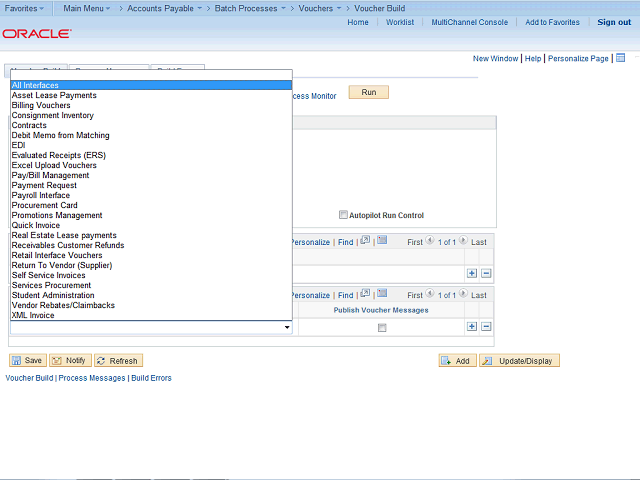640x480 pixels.
Task: Open the Build Errors footer link
Action: click(x=151, y=378)
